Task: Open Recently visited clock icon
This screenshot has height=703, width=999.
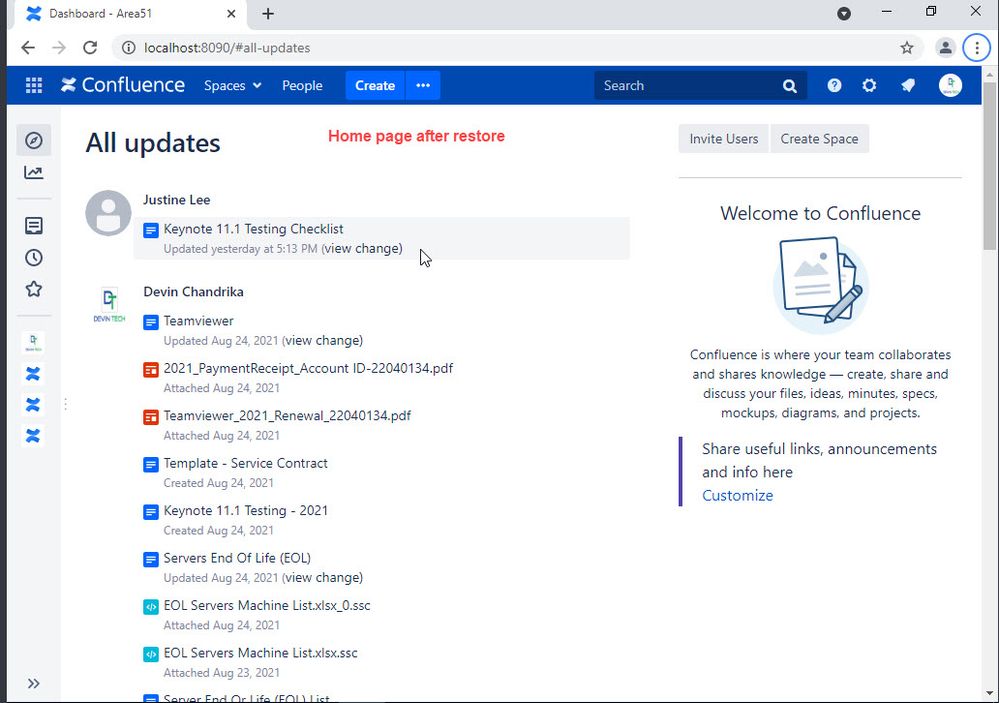Action: tap(34, 257)
